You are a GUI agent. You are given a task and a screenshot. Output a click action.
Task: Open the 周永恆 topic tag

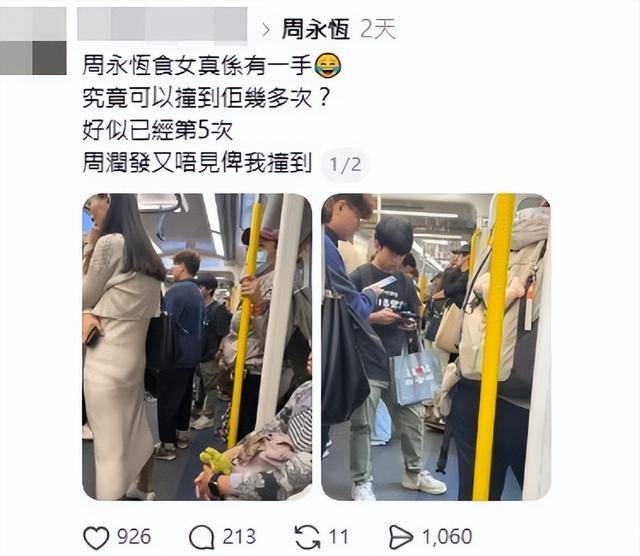point(316,29)
